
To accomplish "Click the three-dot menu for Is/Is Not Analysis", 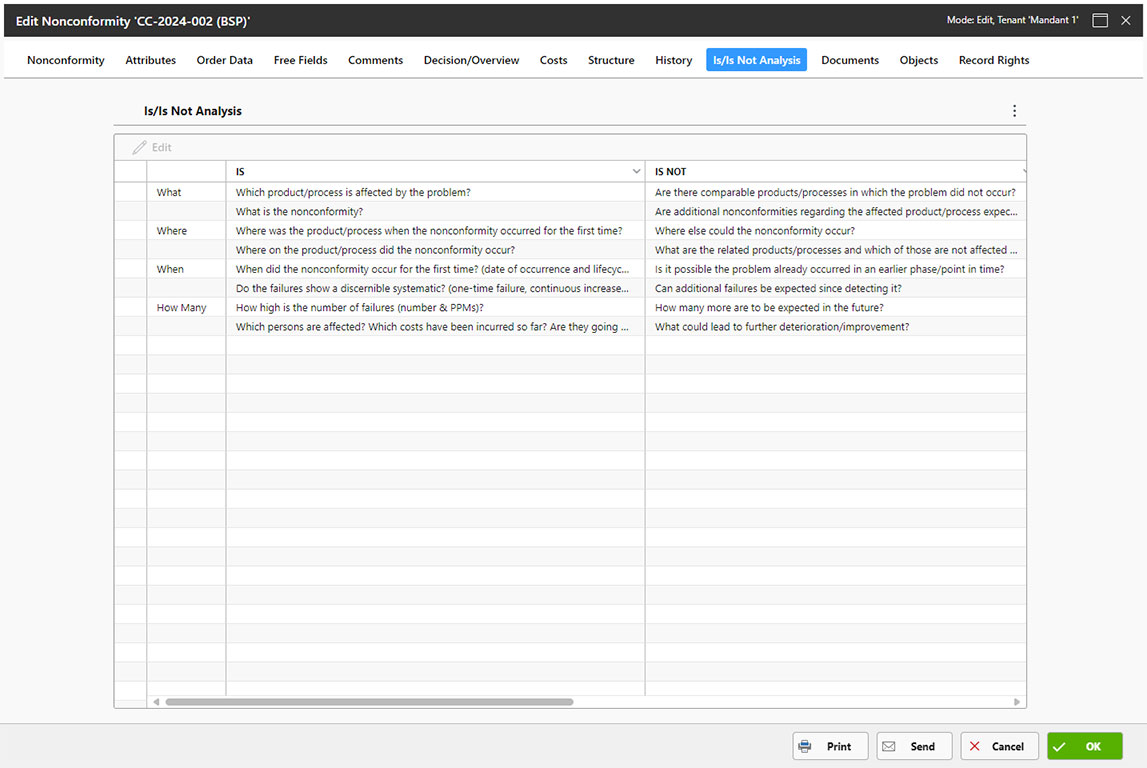I will coord(1014,111).
